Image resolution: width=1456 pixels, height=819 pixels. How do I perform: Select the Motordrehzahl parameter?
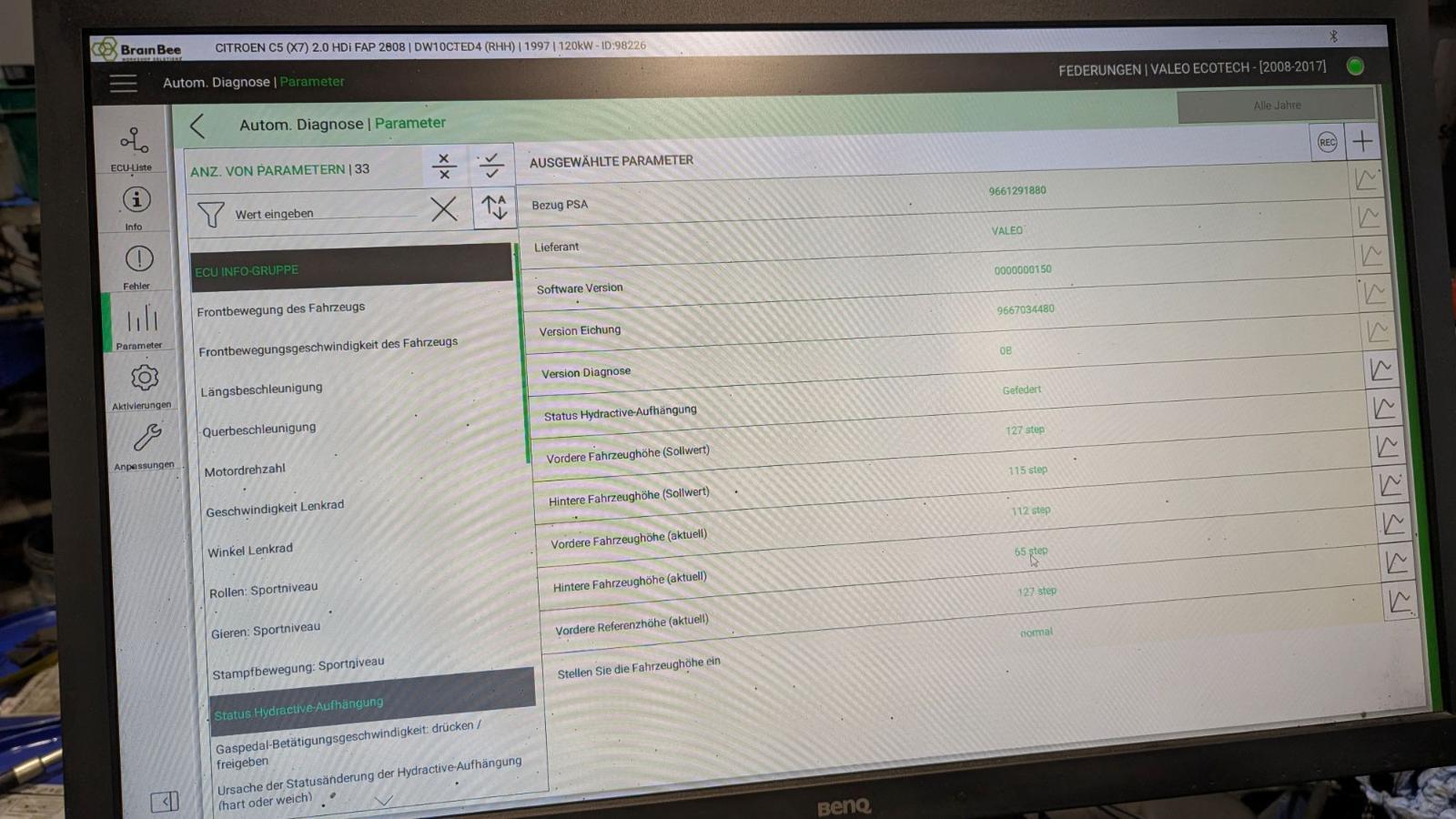[x=245, y=470]
